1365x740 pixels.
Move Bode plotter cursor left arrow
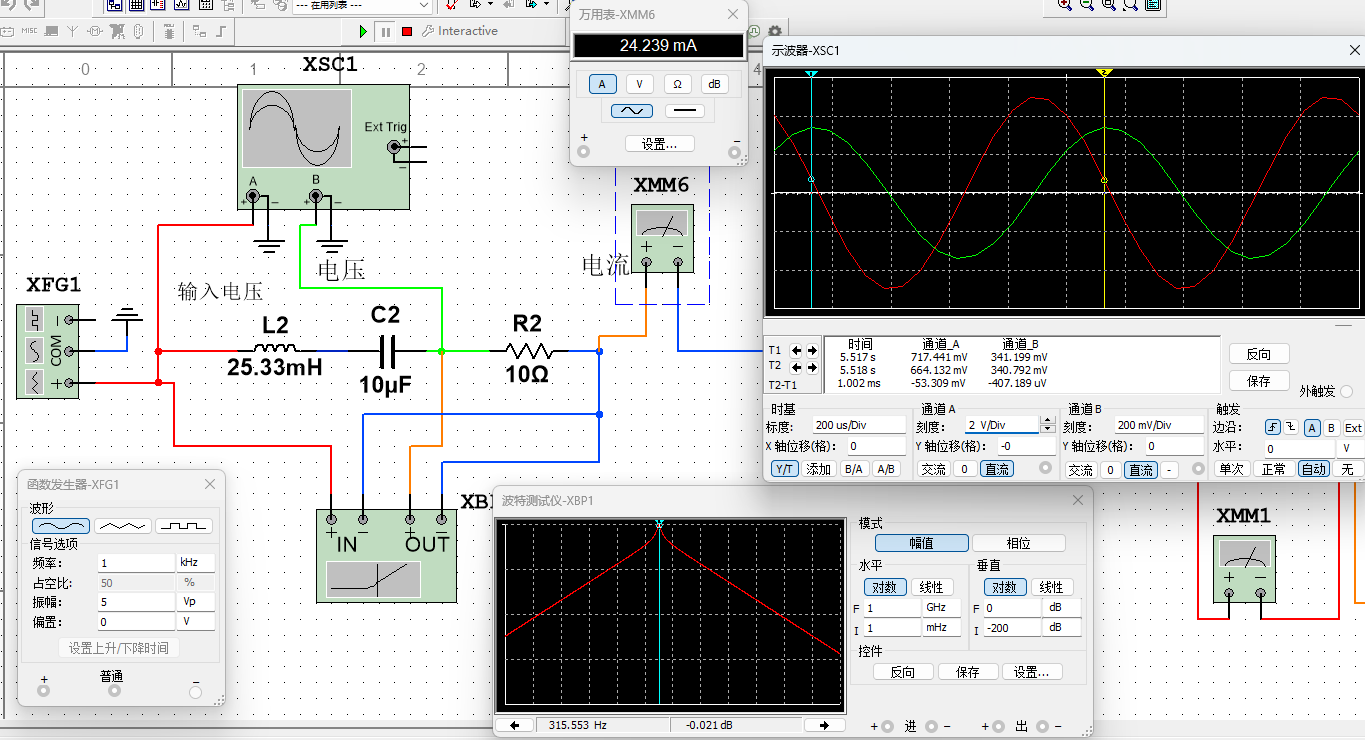tap(515, 726)
